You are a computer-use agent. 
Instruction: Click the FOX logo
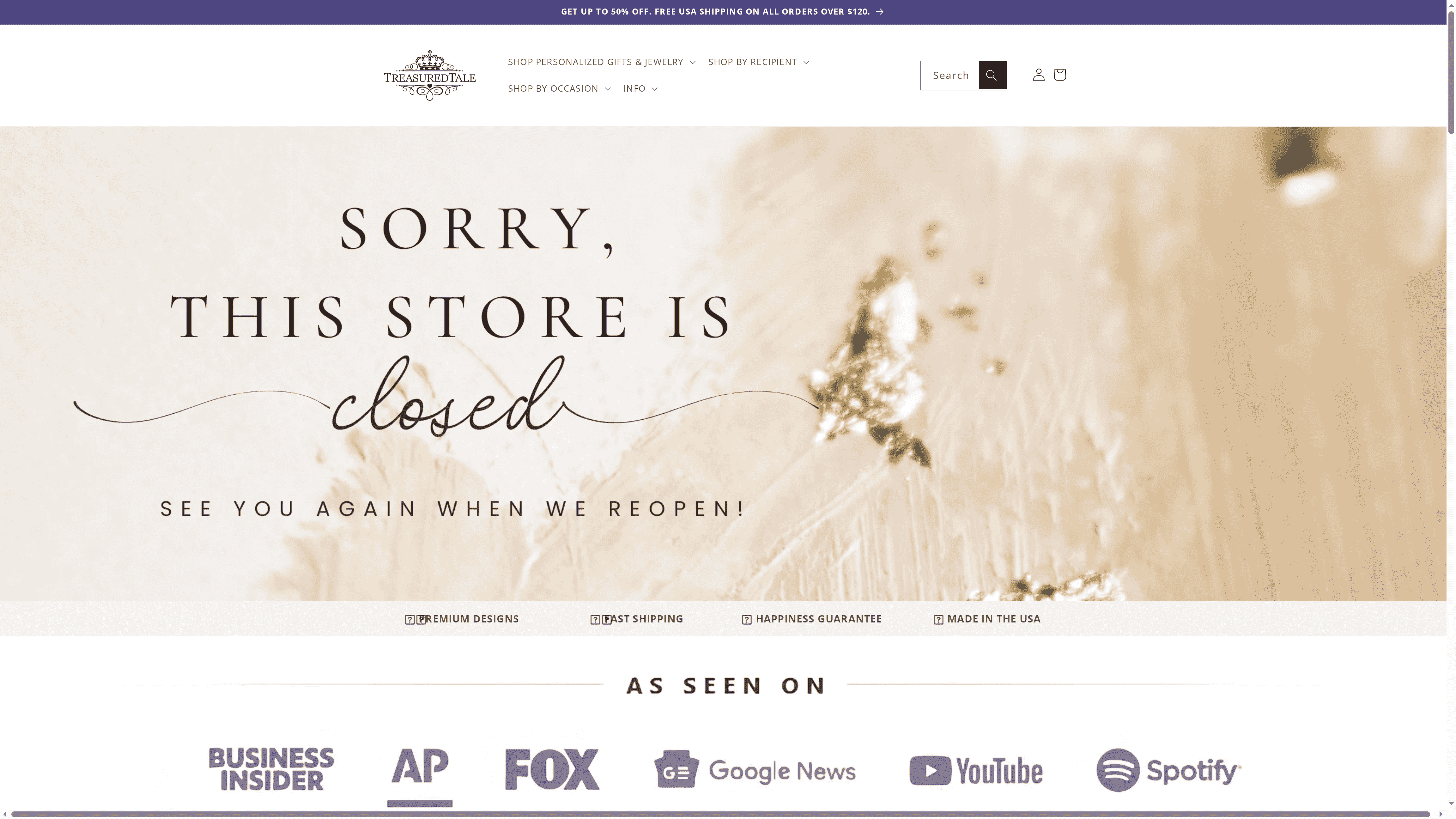click(552, 769)
